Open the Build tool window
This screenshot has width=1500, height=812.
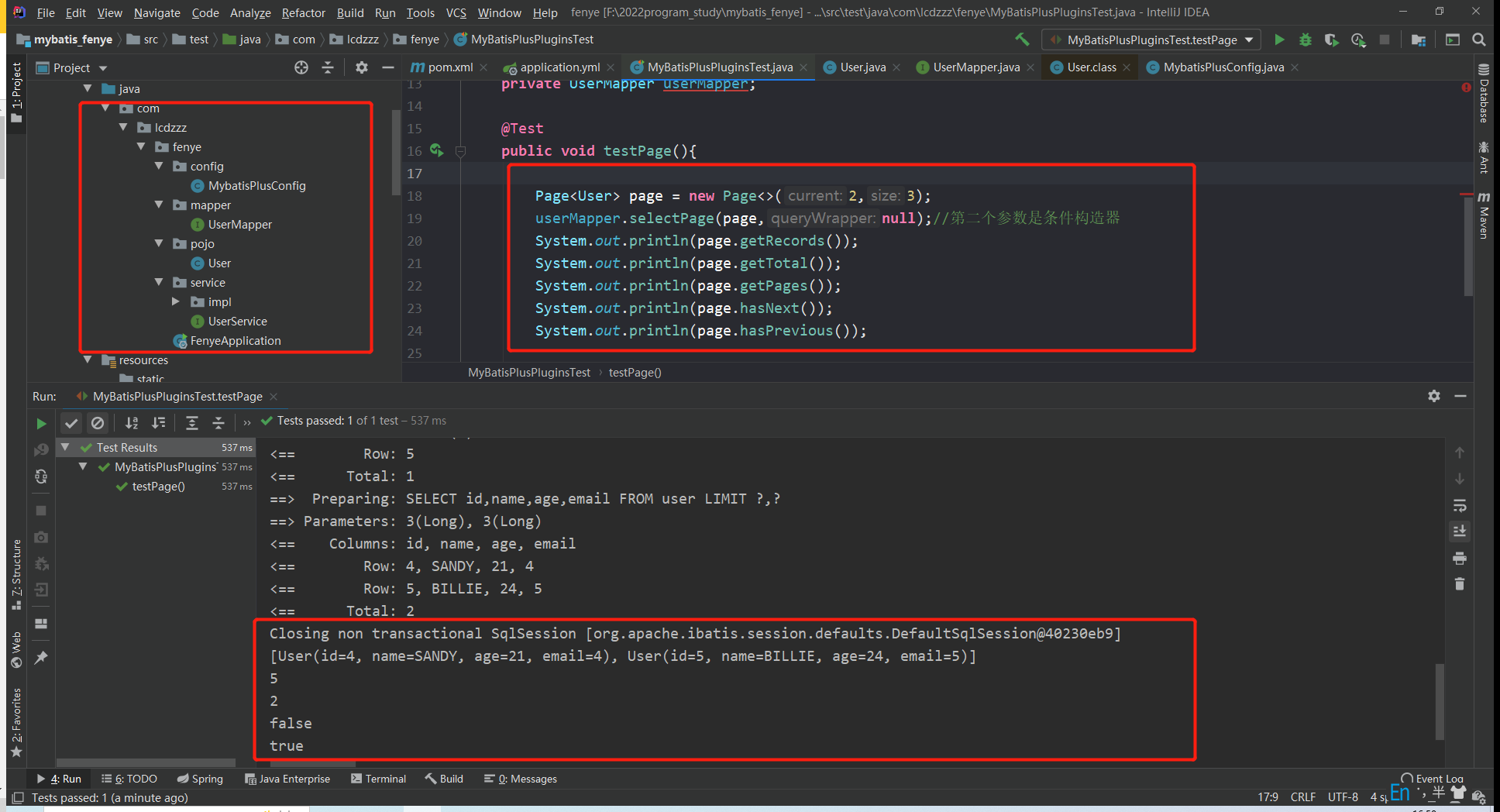(x=444, y=779)
